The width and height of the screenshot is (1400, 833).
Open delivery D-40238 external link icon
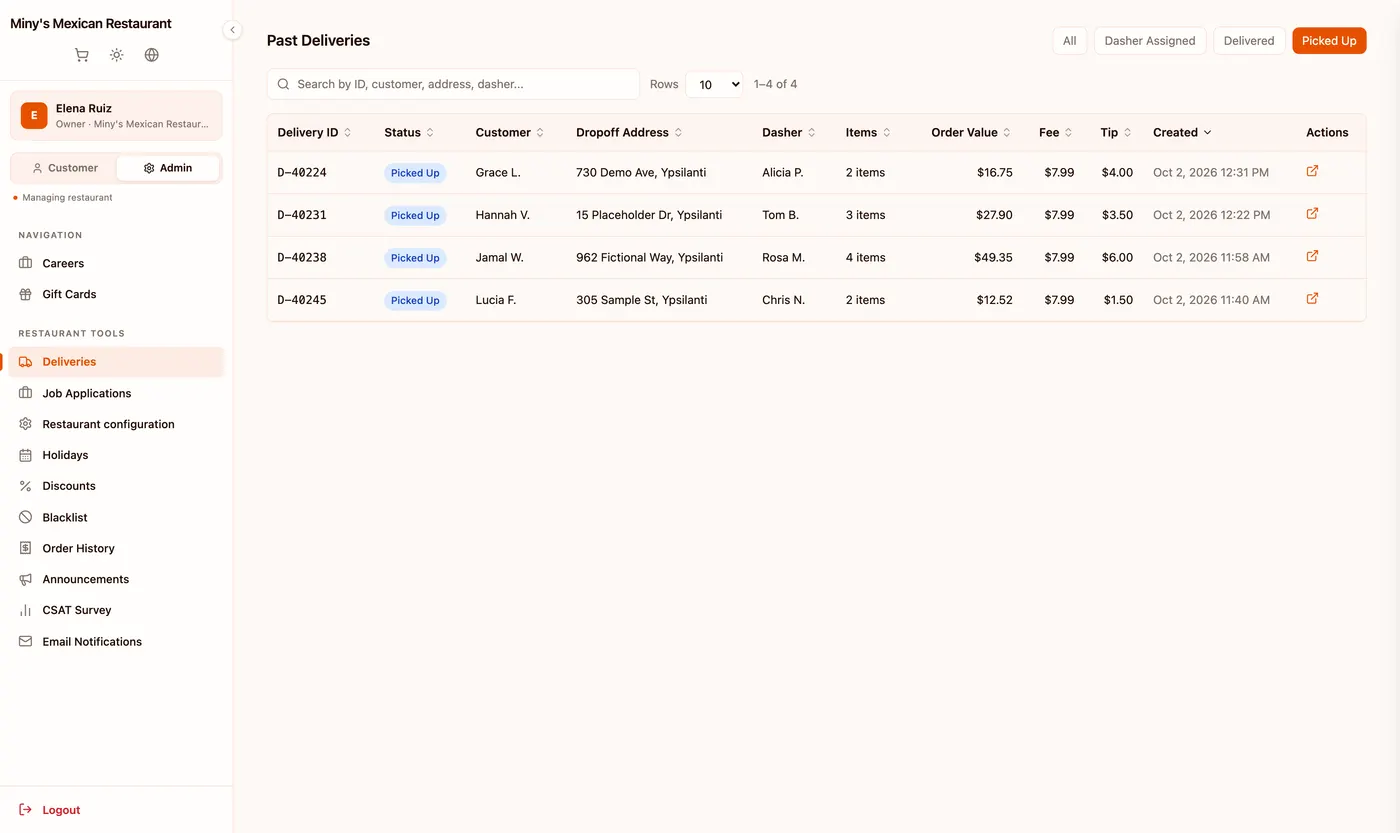click(x=1312, y=256)
